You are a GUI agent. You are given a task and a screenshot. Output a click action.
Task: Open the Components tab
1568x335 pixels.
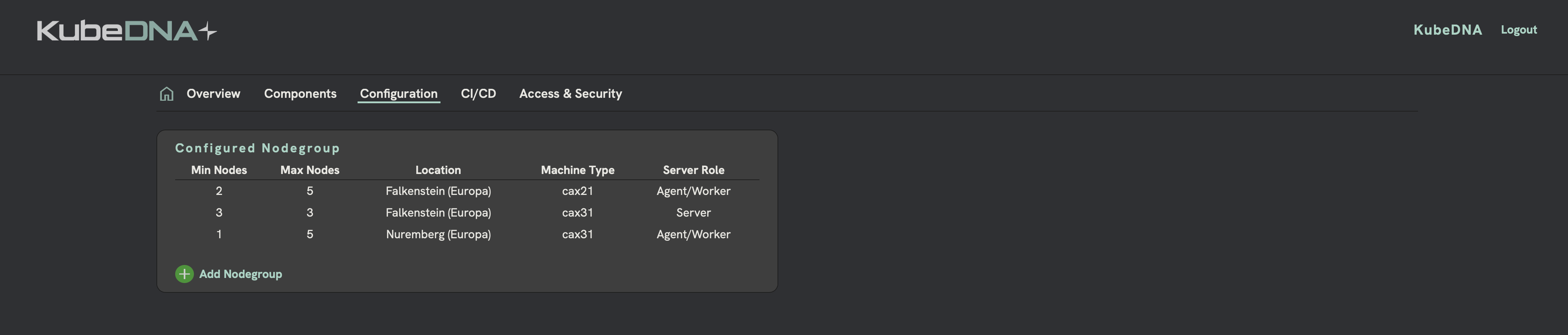pos(300,93)
